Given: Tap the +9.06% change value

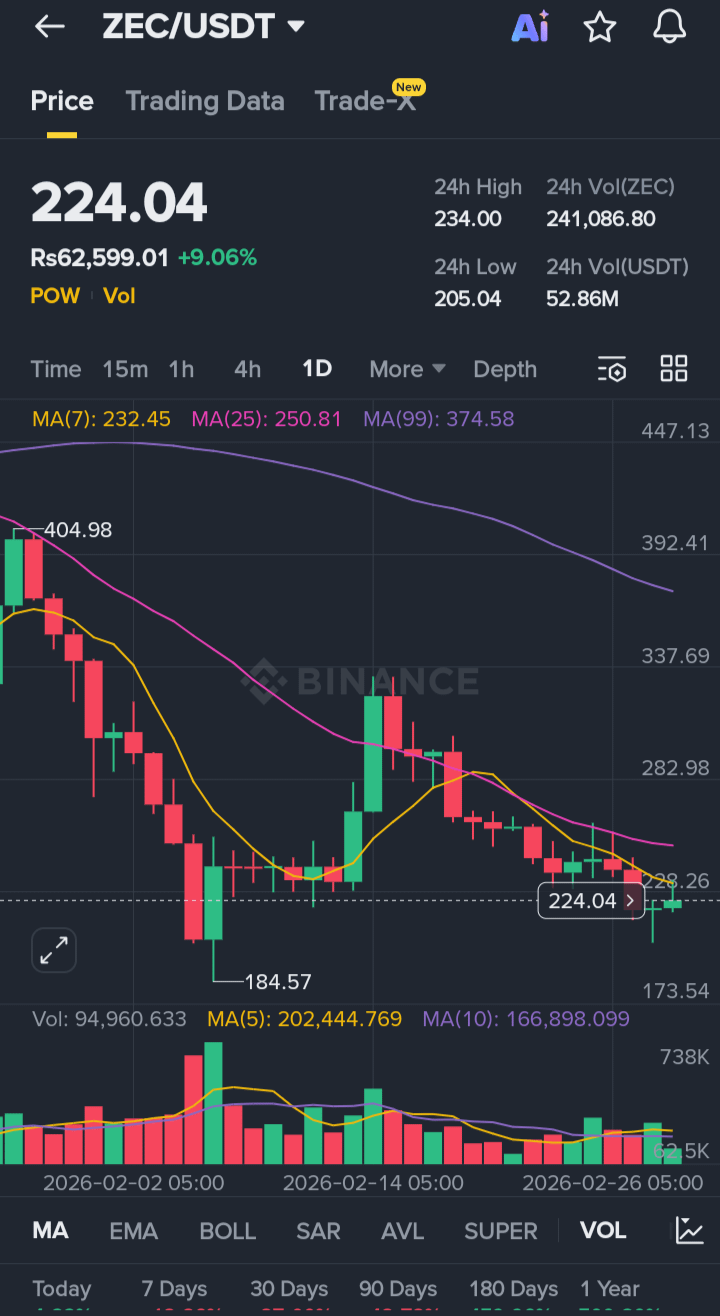Looking at the screenshot, I should point(217,258).
